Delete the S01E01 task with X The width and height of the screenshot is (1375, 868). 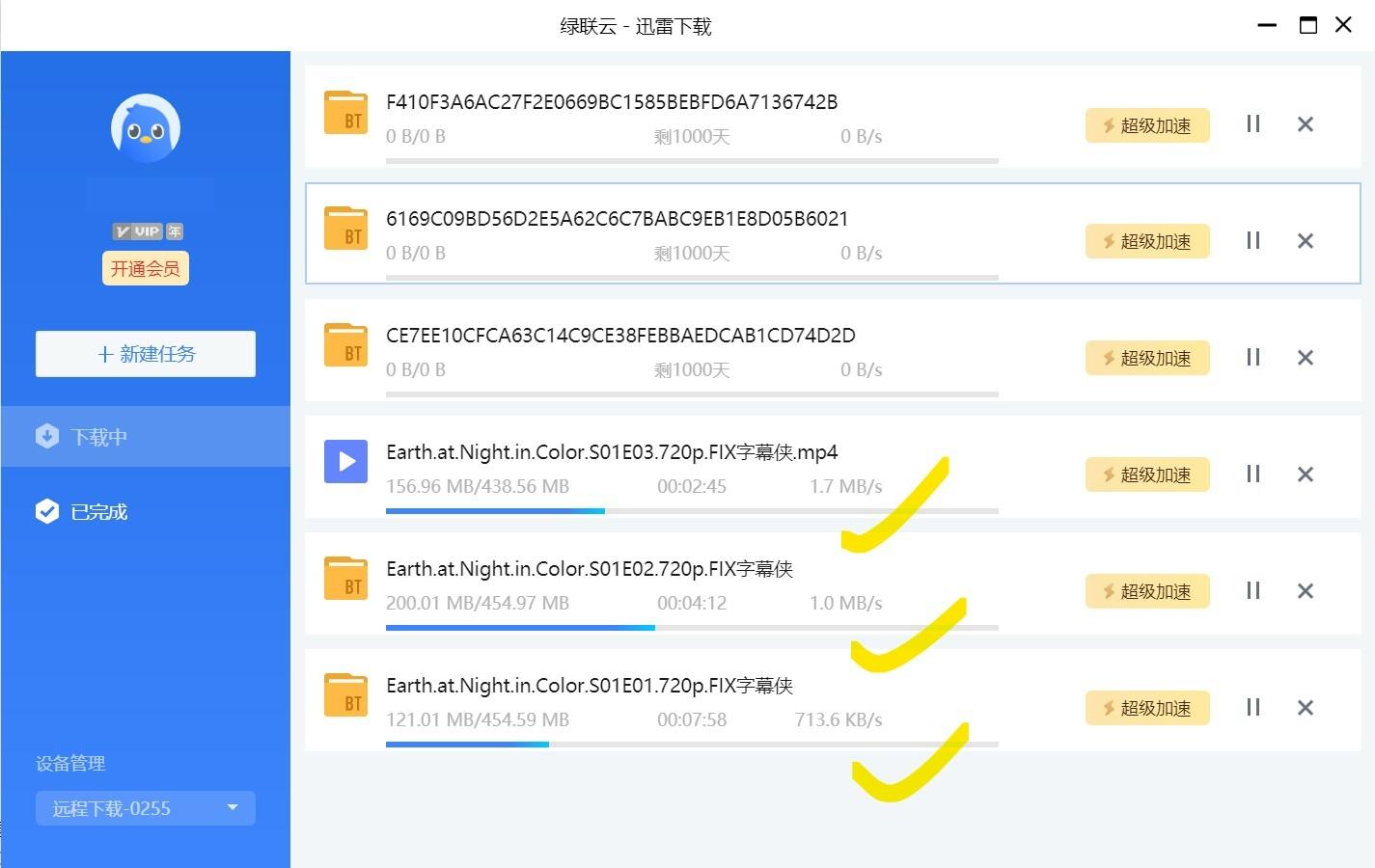pyautogui.click(x=1306, y=708)
